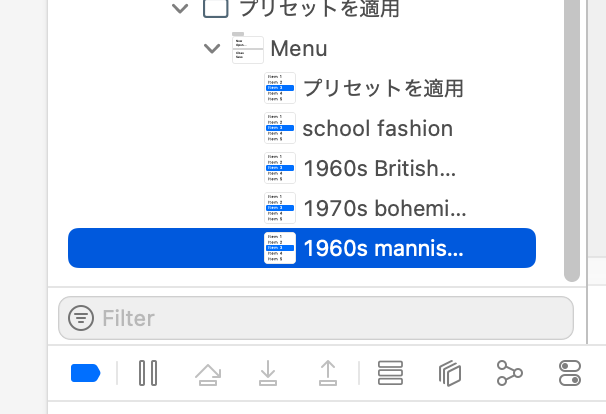Click the top プリセットを適用 control icon
Viewport: 606px width, 414px height.
[215, 9]
